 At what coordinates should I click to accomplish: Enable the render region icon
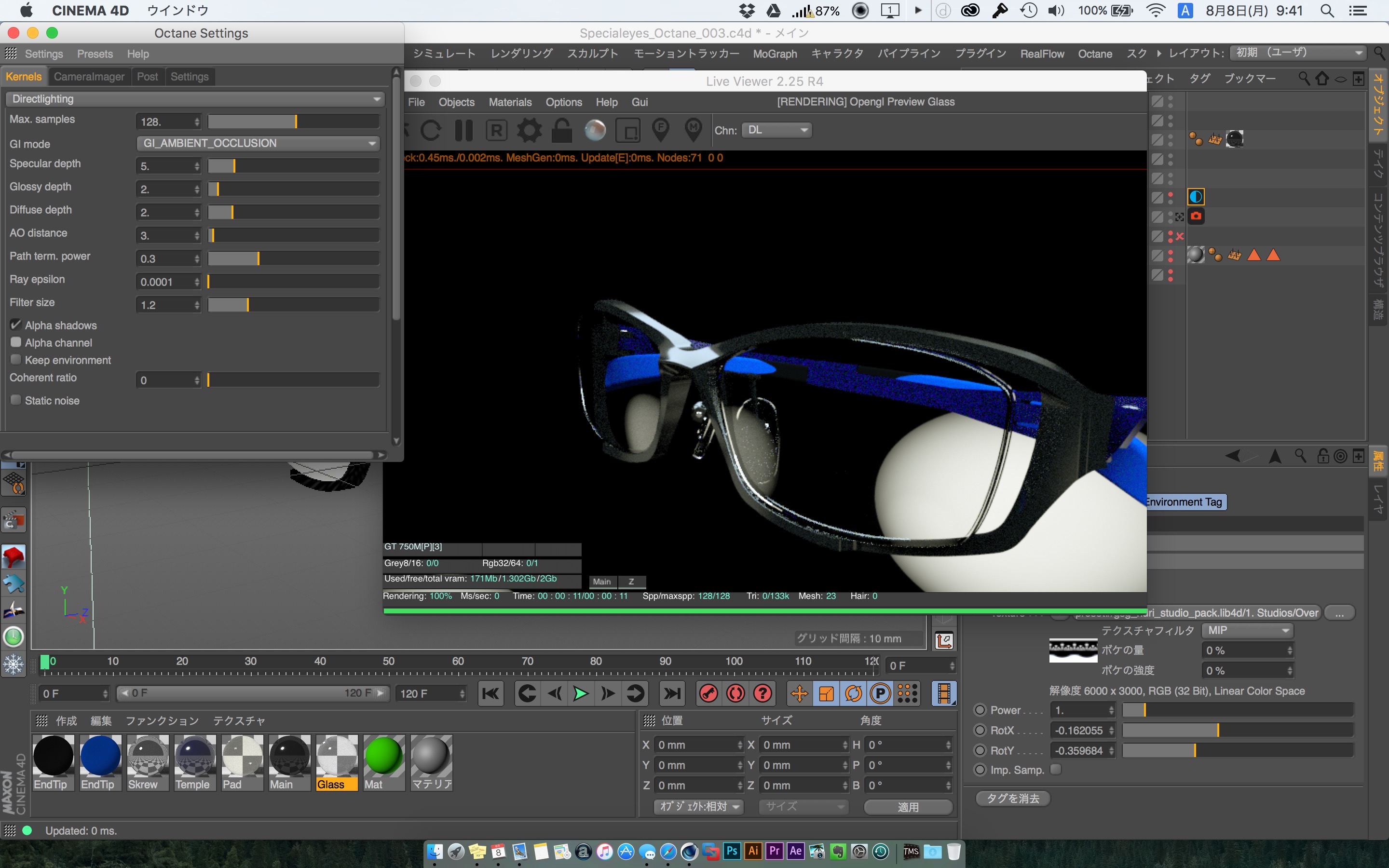[628, 131]
